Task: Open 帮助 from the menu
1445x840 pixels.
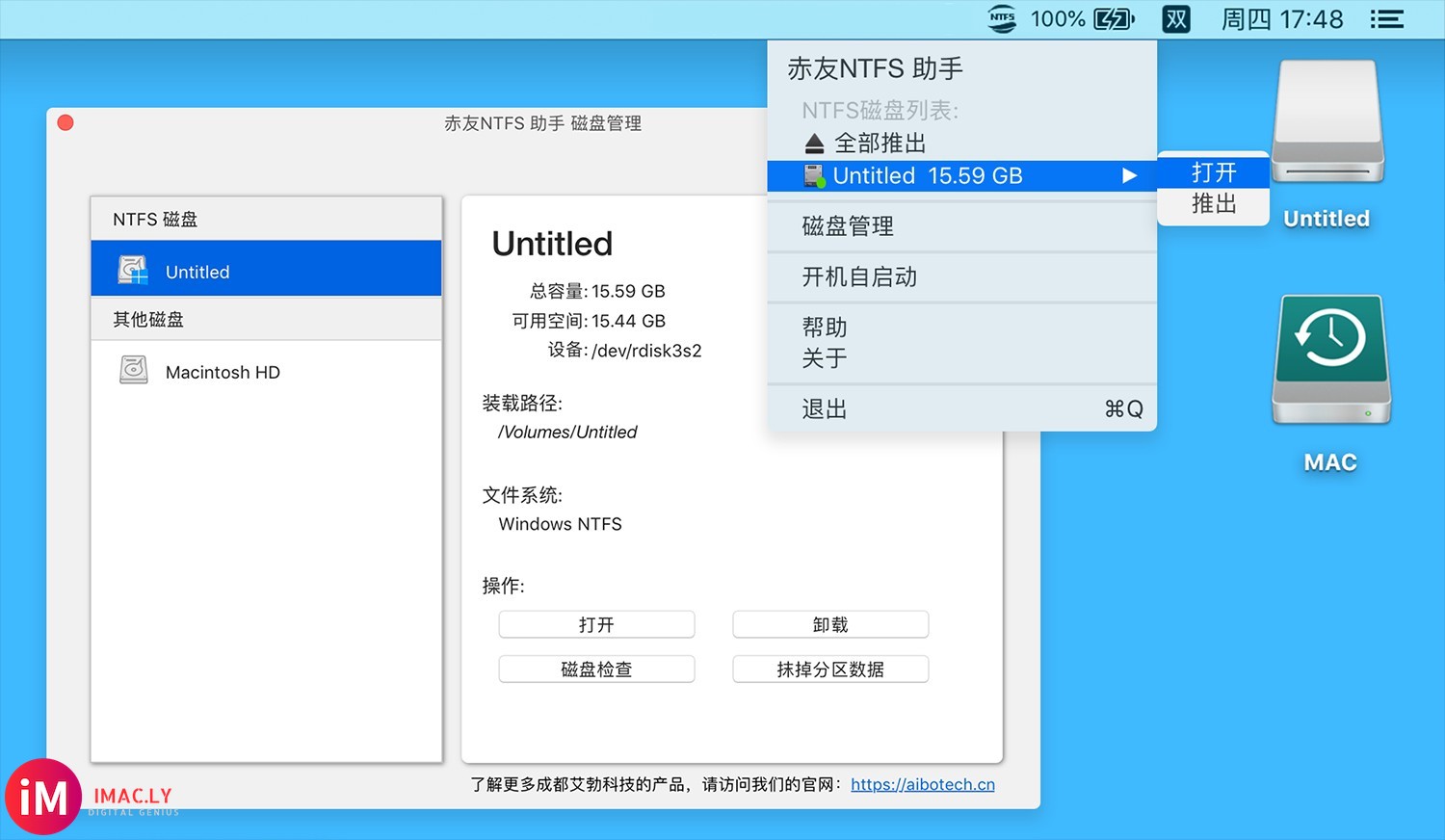Action: pos(961,328)
